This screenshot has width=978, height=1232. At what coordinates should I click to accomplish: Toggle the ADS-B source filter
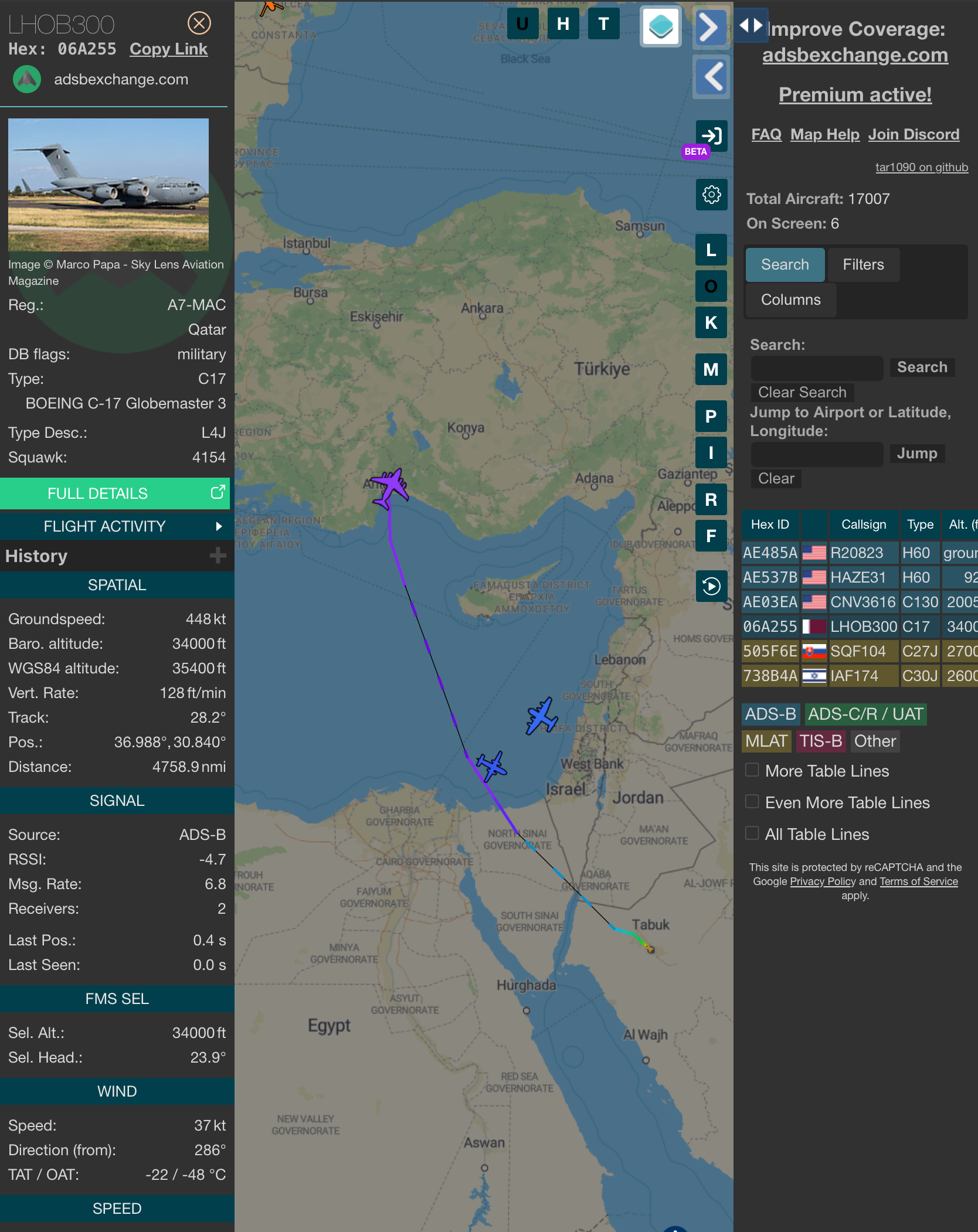(x=770, y=714)
